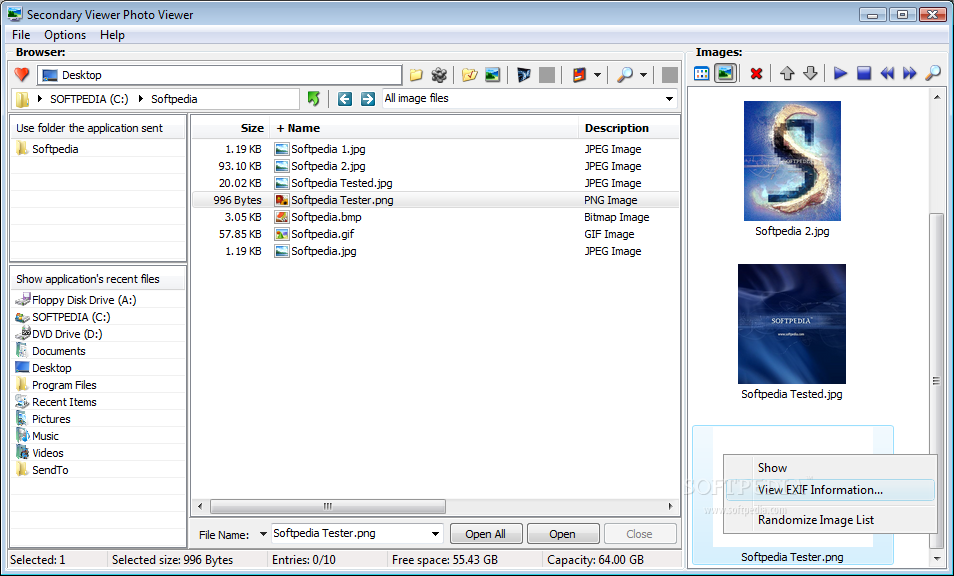
Task: Go back with blue left arrow
Action: pyautogui.click(x=345, y=99)
